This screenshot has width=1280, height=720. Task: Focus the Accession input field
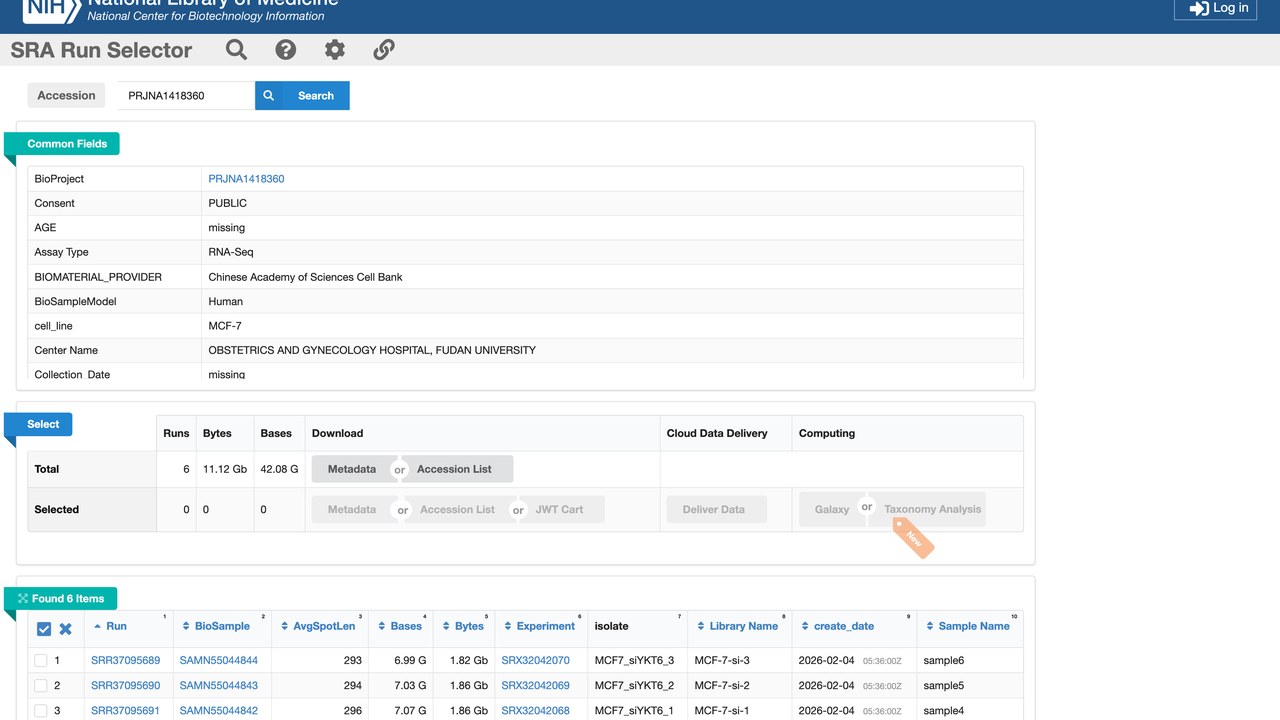(x=185, y=96)
